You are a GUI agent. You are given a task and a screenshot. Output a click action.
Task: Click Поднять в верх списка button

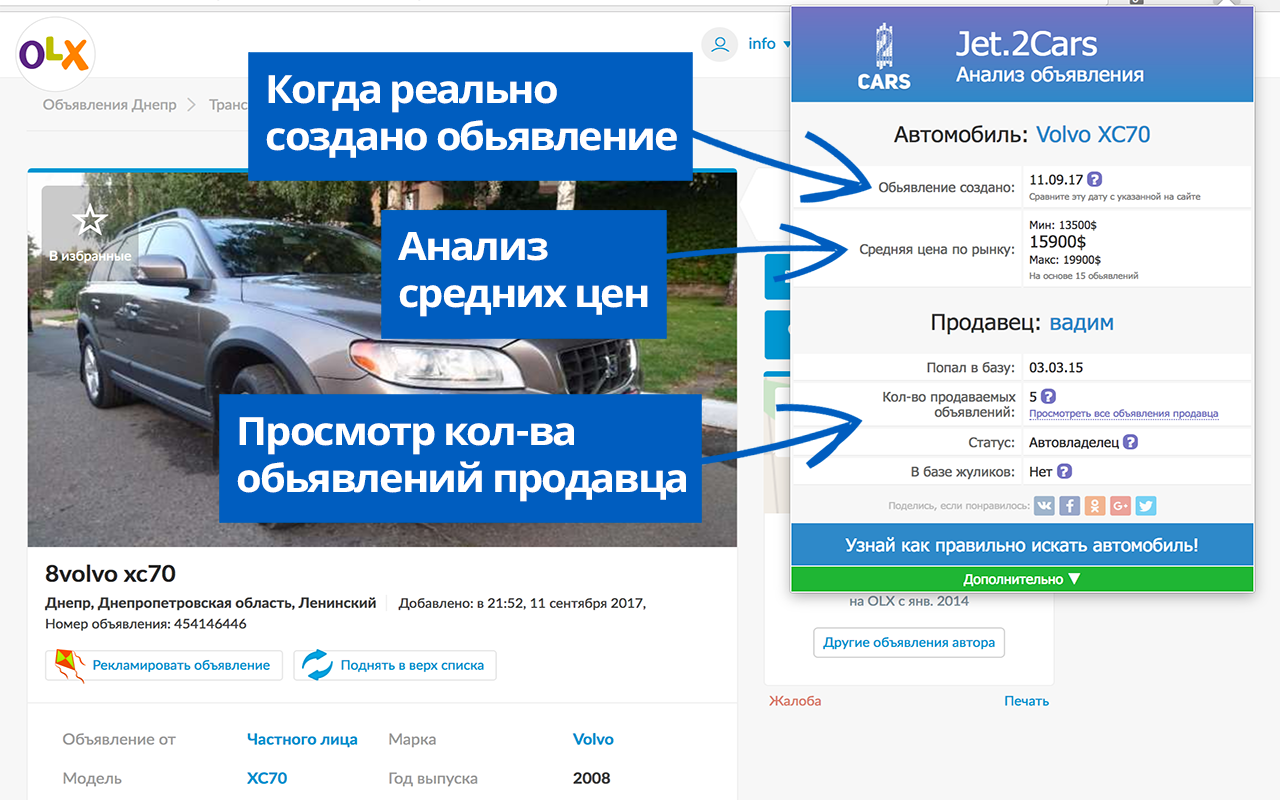tap(395, 665)
